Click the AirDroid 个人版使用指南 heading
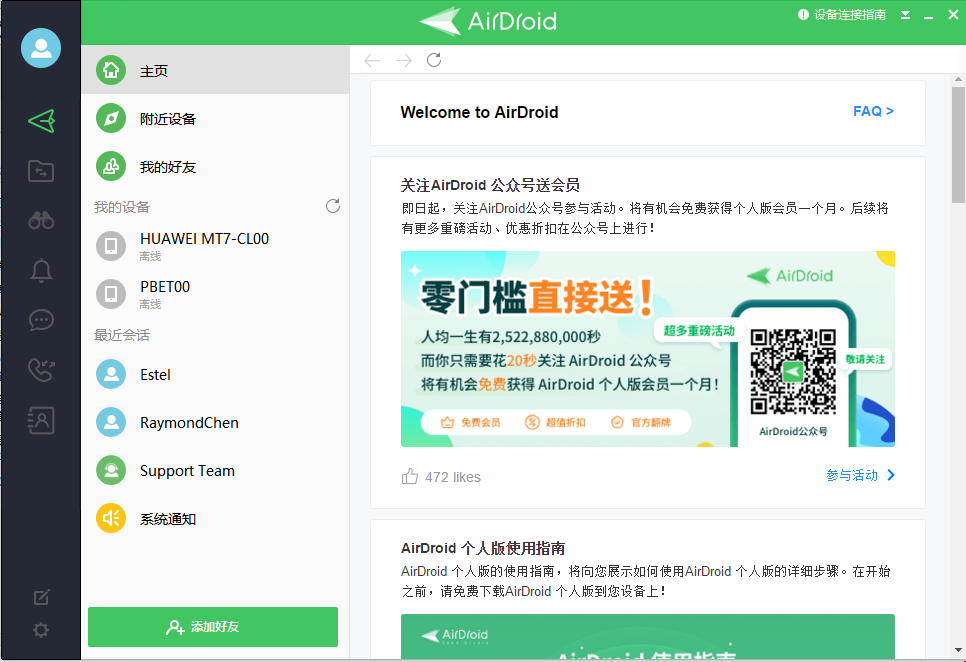966x662 pixels. click(483, 548)
